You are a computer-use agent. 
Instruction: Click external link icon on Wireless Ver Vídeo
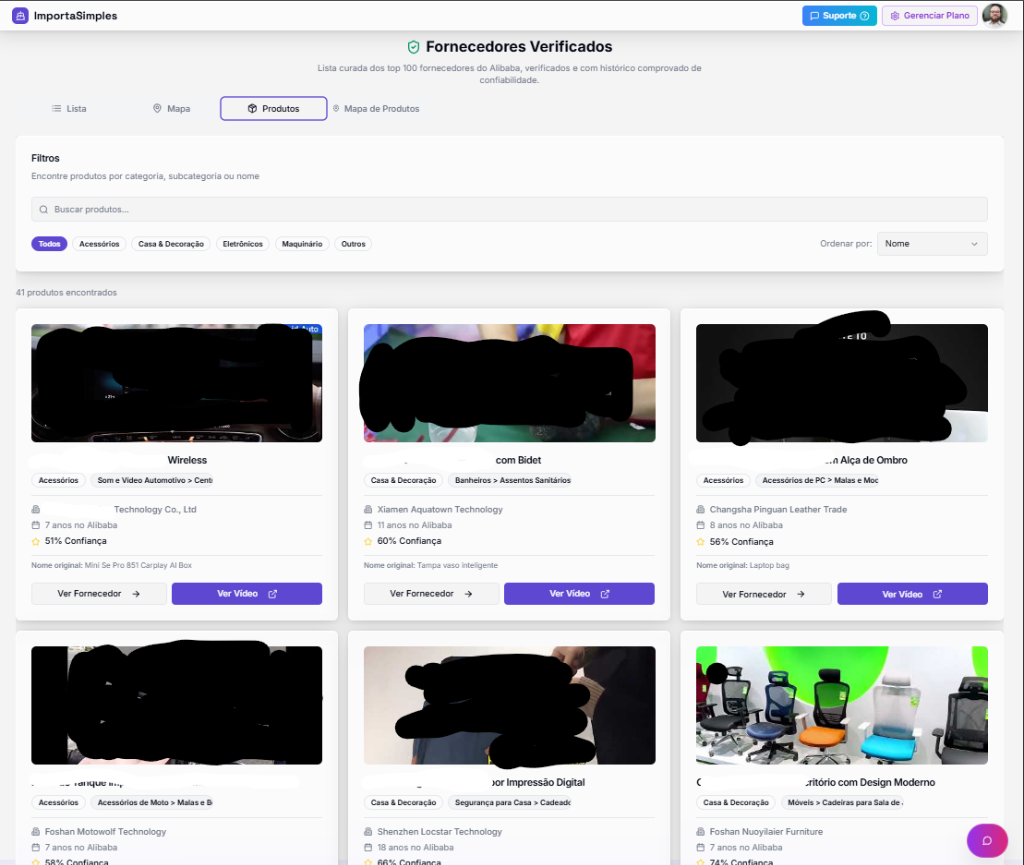(x=273, y=594)
